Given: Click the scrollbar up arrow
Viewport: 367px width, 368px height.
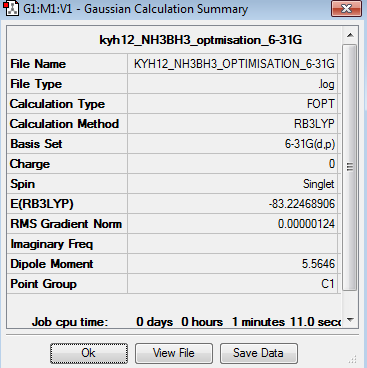Looking at the screenshot, I should tap(350, 35).
